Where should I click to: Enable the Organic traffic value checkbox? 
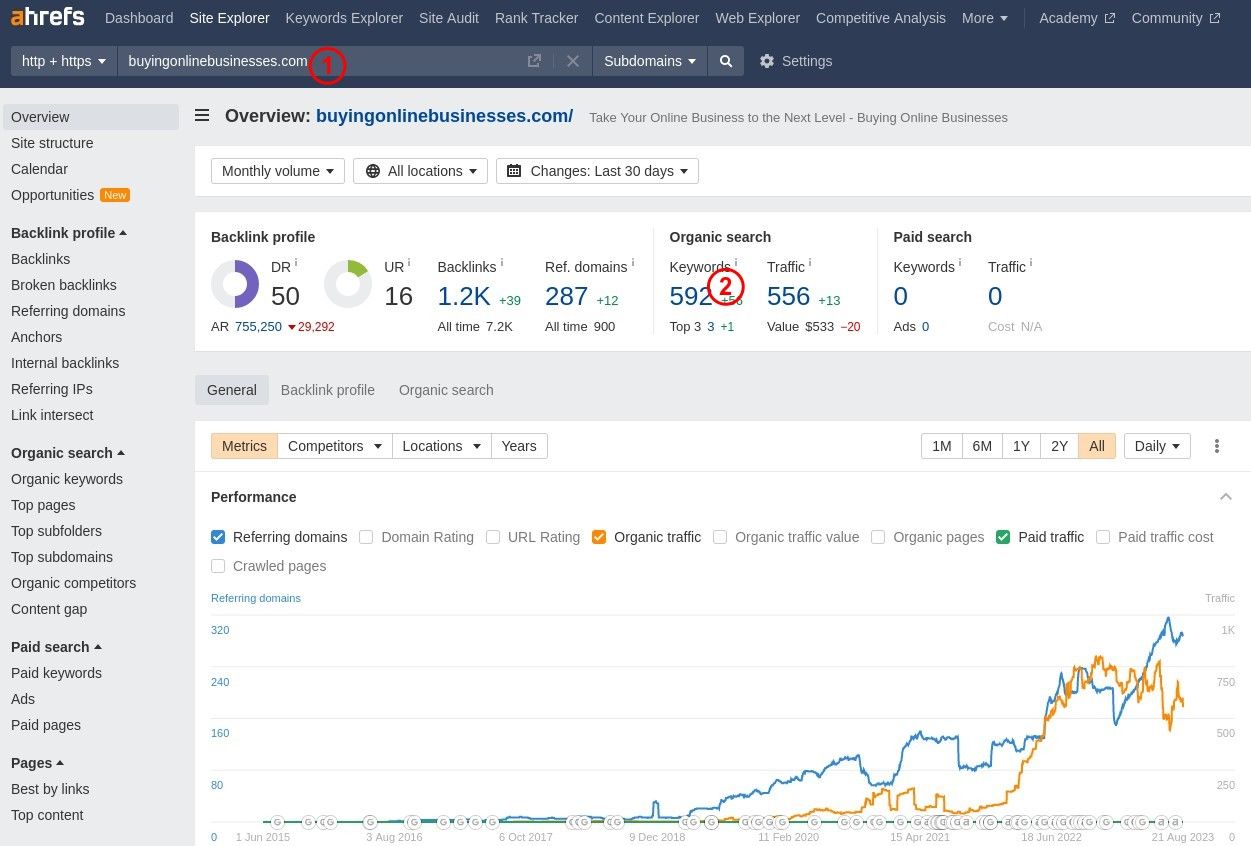[x=720, y=537]
